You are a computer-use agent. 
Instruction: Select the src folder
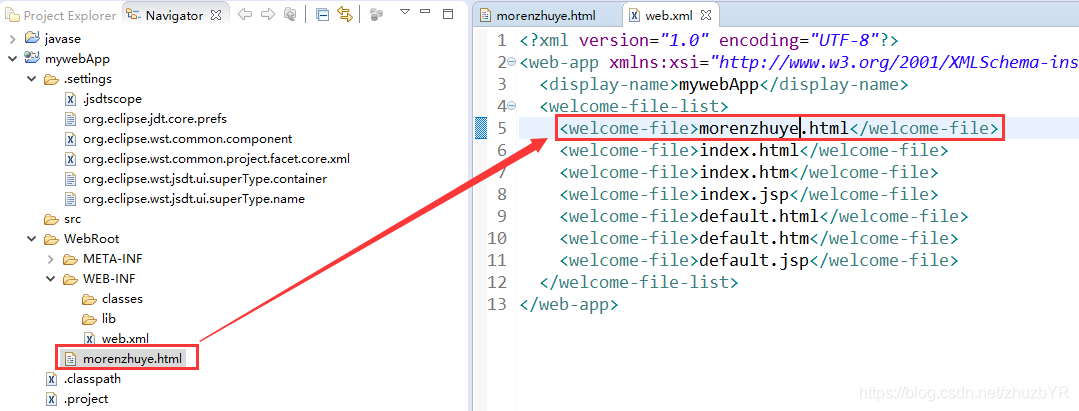72,219
